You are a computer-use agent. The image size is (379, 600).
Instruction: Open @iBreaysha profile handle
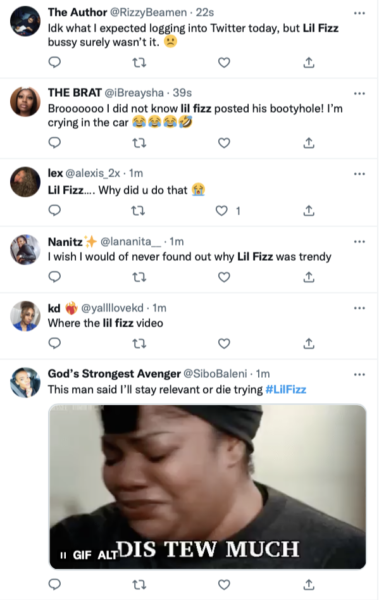point(134,93)
